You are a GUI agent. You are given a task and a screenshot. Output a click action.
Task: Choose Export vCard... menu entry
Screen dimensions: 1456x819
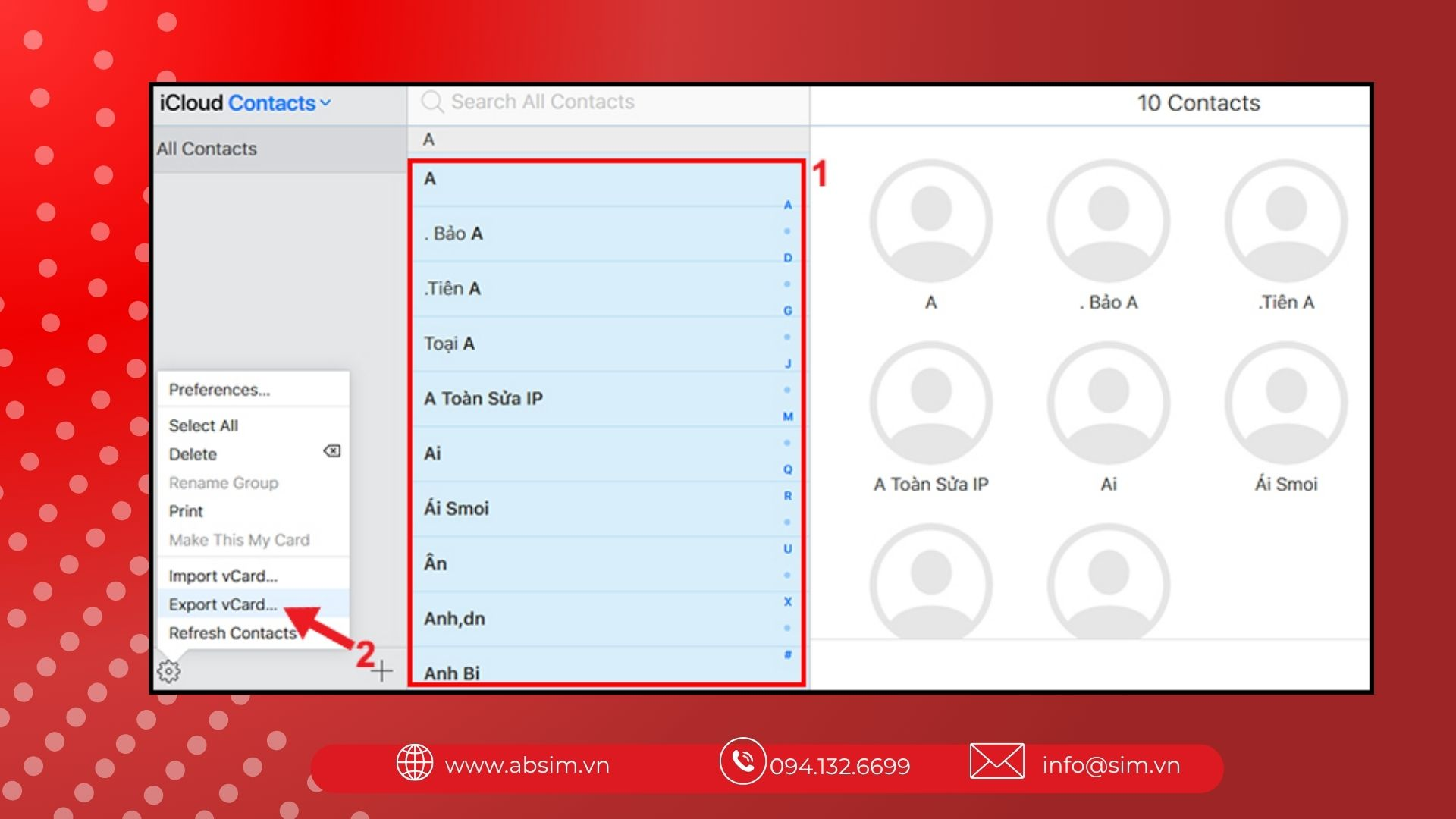click(253, 604)
